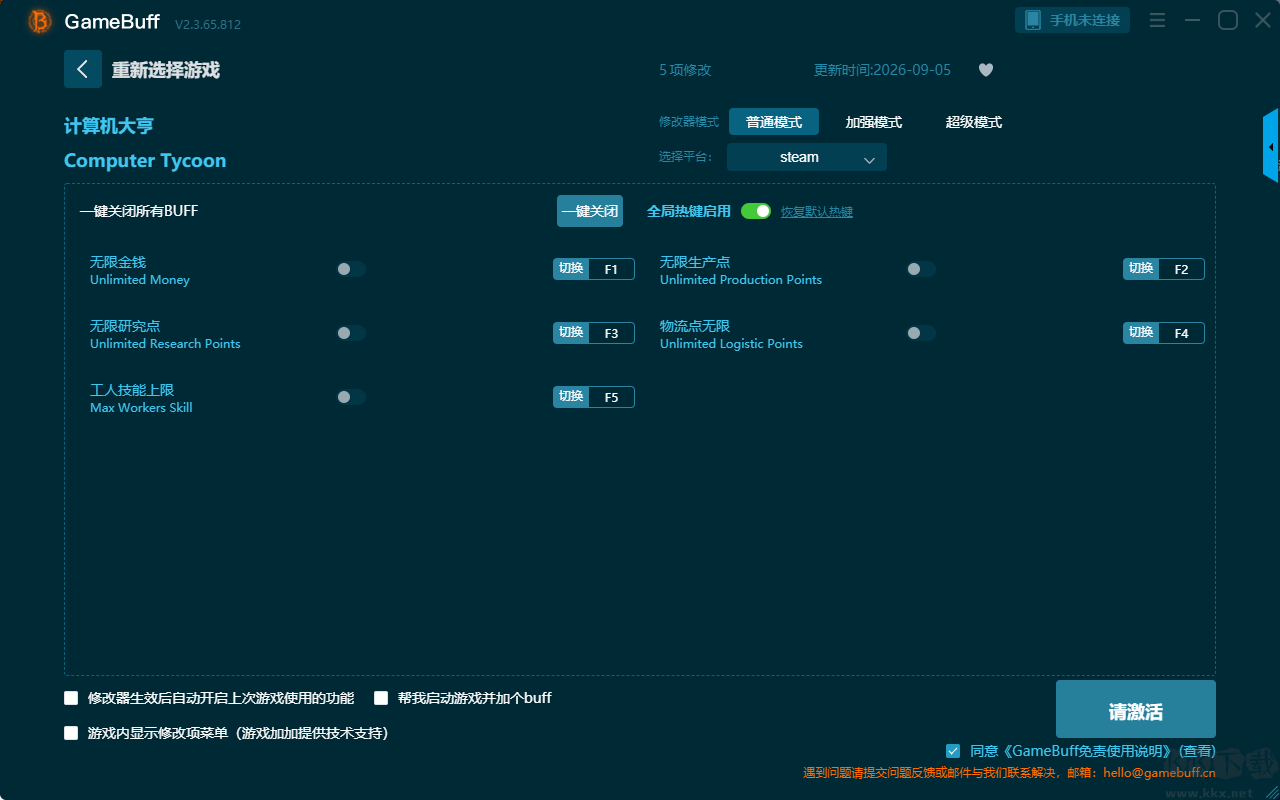Screen dimensions: 1280x800
Task: Select 加强模式 mode tab
Action: (x=874, y=122)
